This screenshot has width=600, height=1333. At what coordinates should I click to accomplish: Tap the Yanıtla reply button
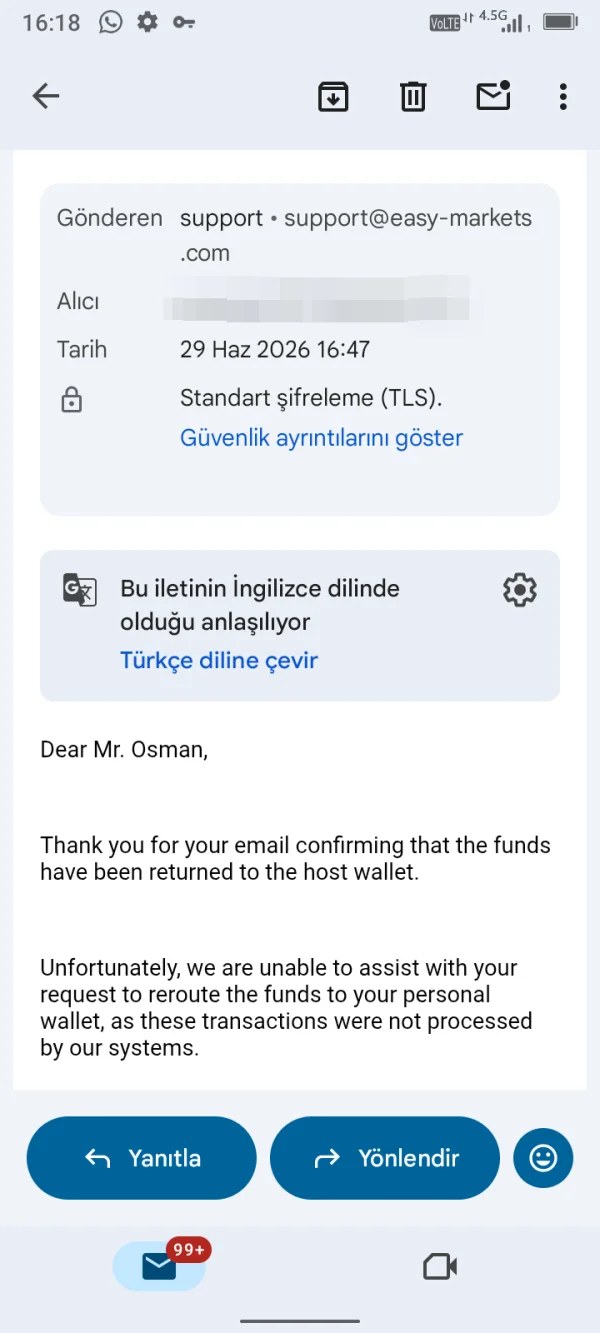click(142, 1158)
